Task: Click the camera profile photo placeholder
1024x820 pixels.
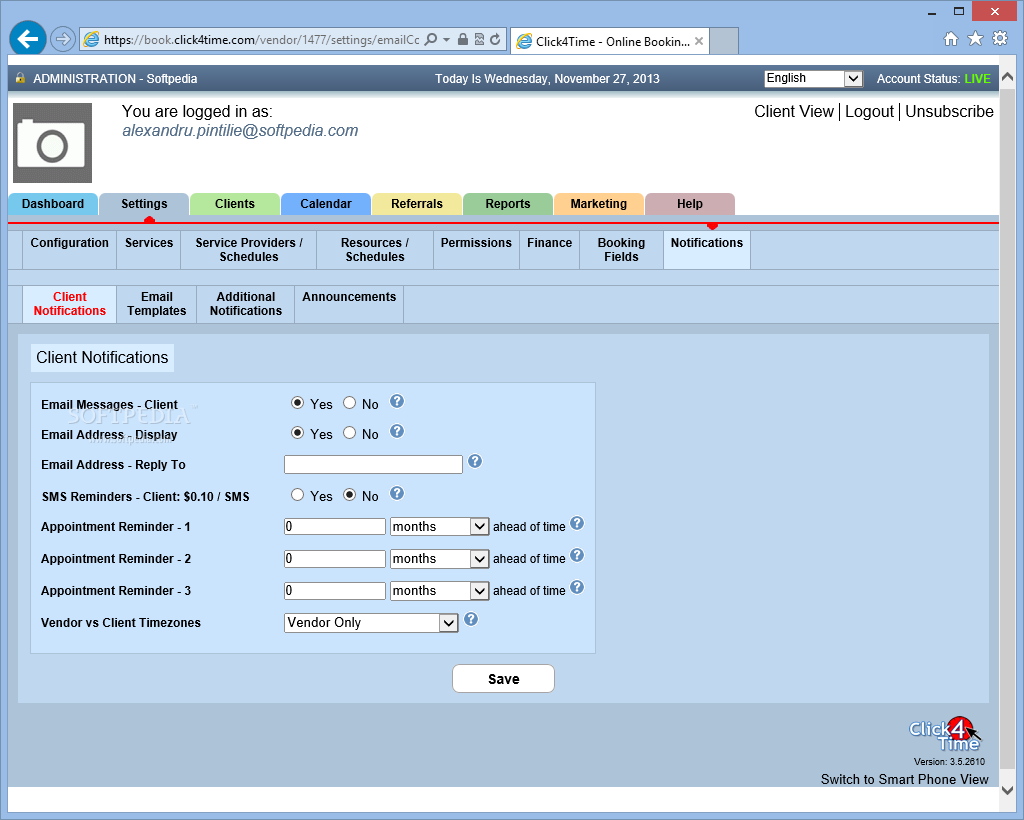Action: point(52,143)
